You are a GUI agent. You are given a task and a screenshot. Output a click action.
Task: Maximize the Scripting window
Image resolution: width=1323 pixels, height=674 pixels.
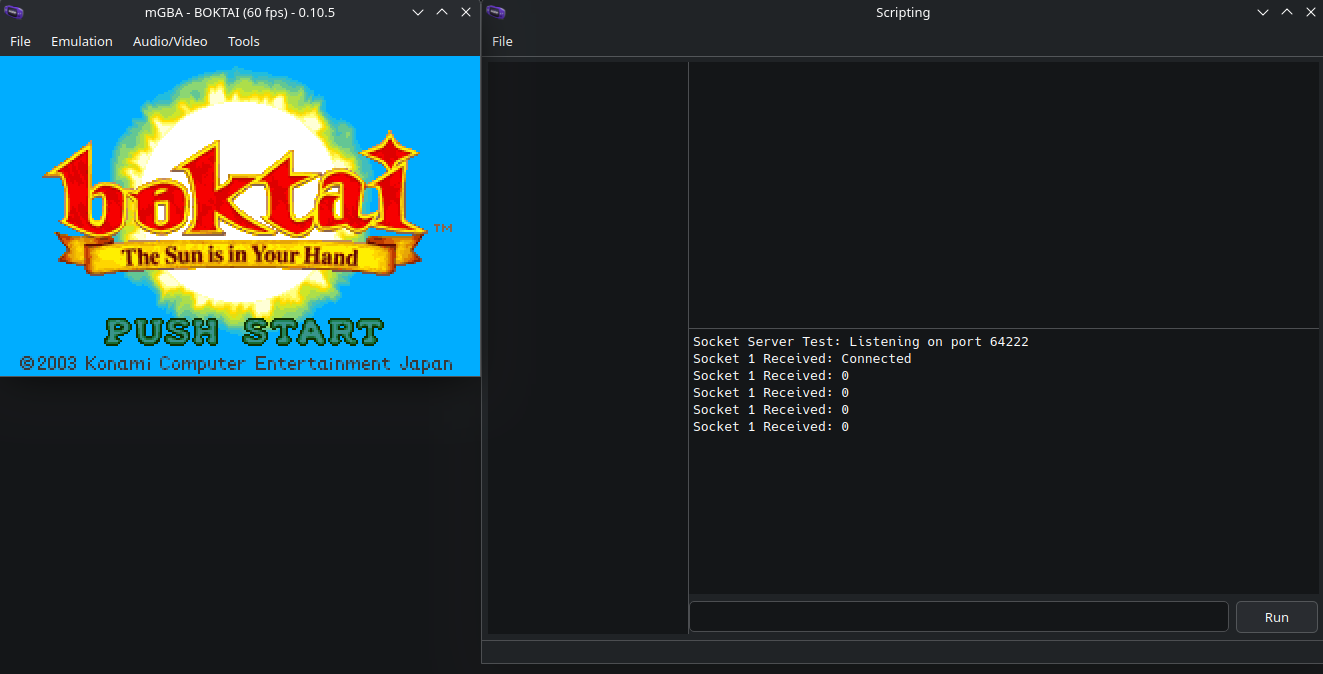coord(1285,13)
